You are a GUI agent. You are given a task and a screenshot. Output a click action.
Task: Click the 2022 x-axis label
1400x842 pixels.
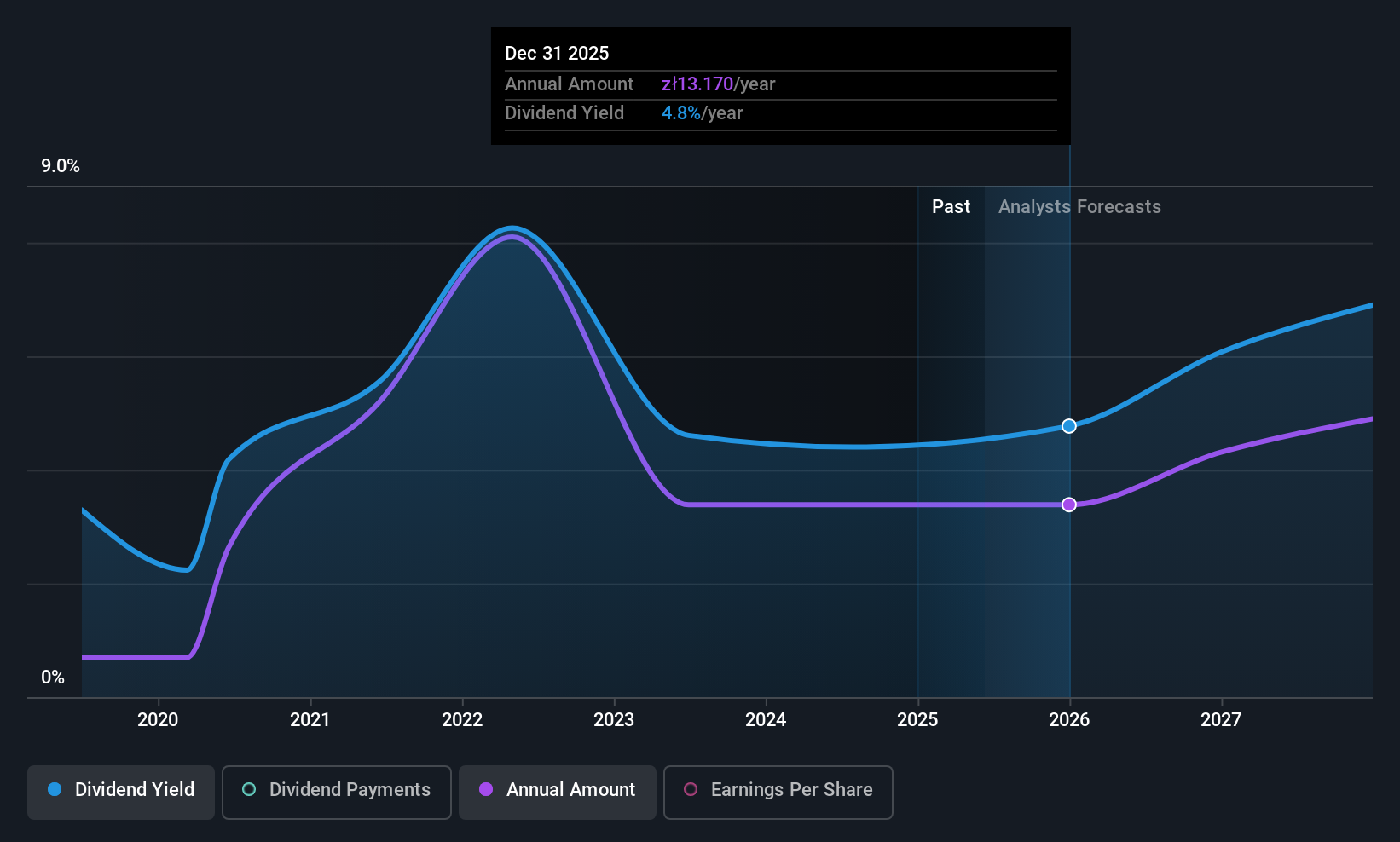[x=462, y=719]
